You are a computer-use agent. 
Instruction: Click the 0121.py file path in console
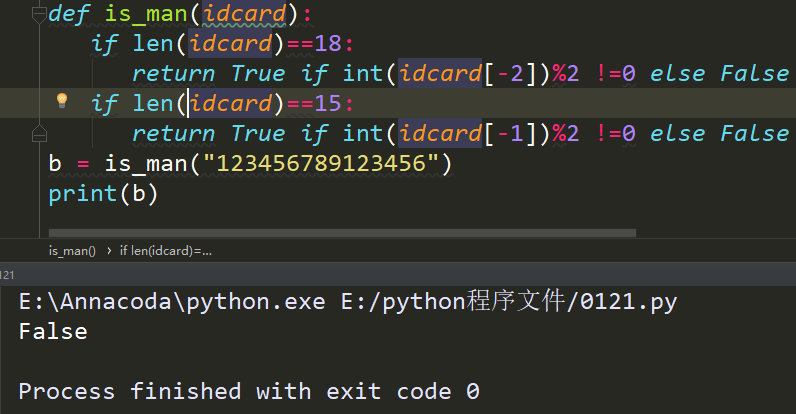click(x=509, y=302)
